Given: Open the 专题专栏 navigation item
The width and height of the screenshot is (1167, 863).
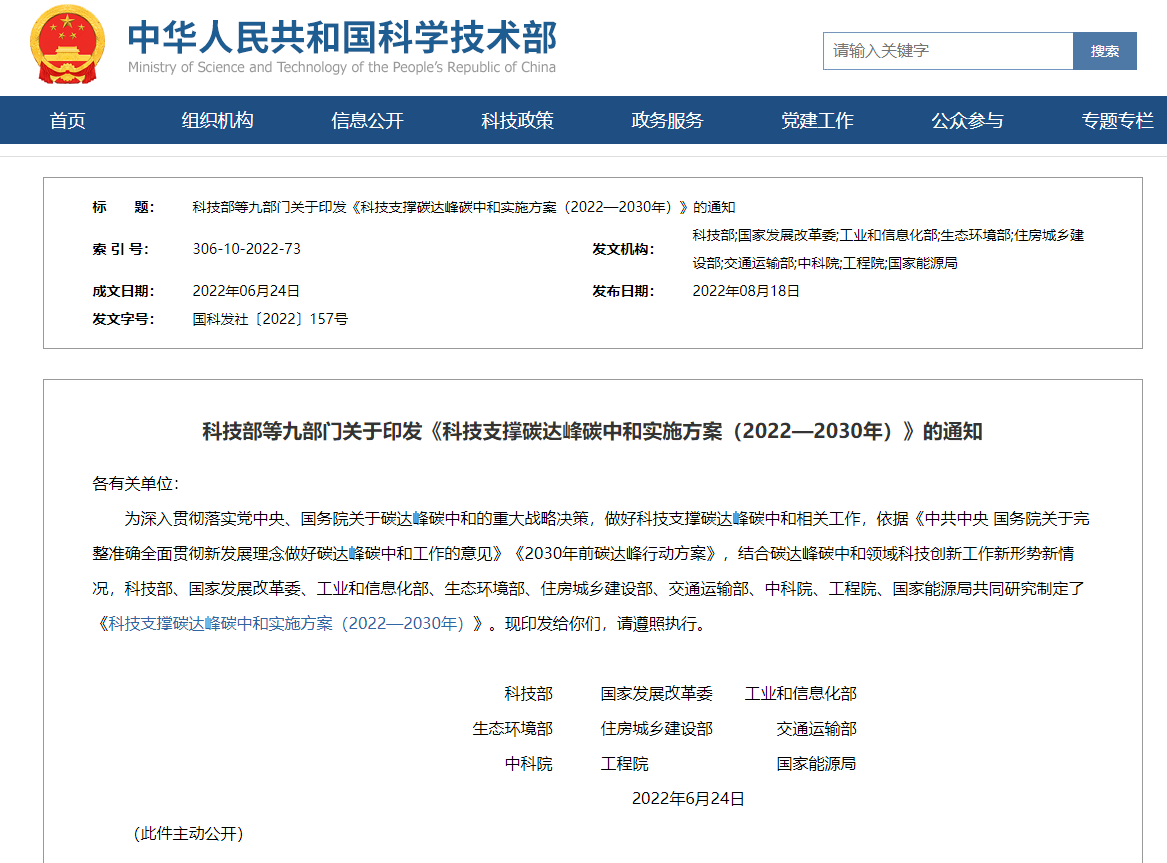Looking at the screenshot, I should coord(1117,120).
